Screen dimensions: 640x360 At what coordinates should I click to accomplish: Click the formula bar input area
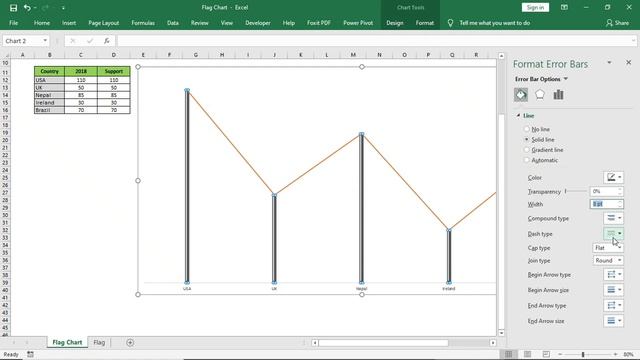(373, 41)
